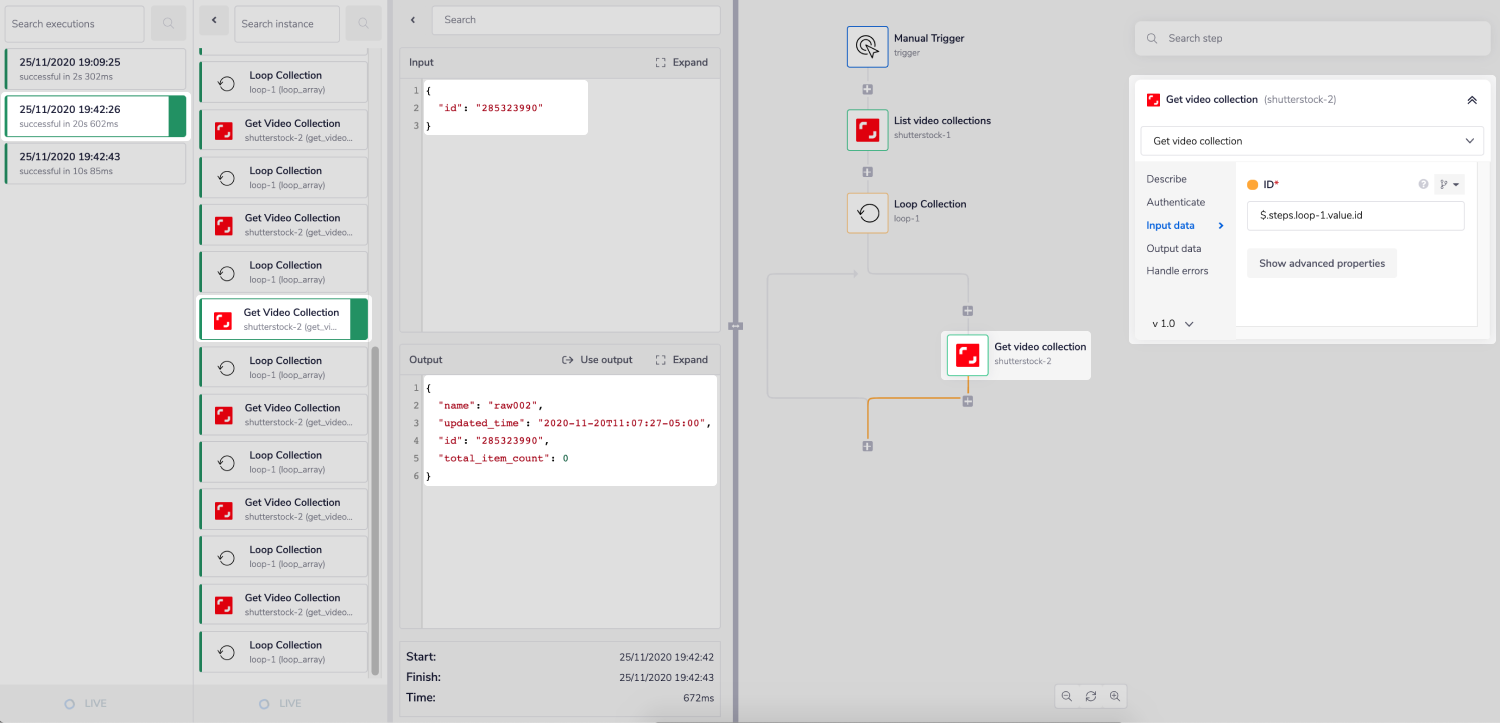Open the help icon beside the ID field
This screenshot has width=1500, height=723.
(1423, 184)
